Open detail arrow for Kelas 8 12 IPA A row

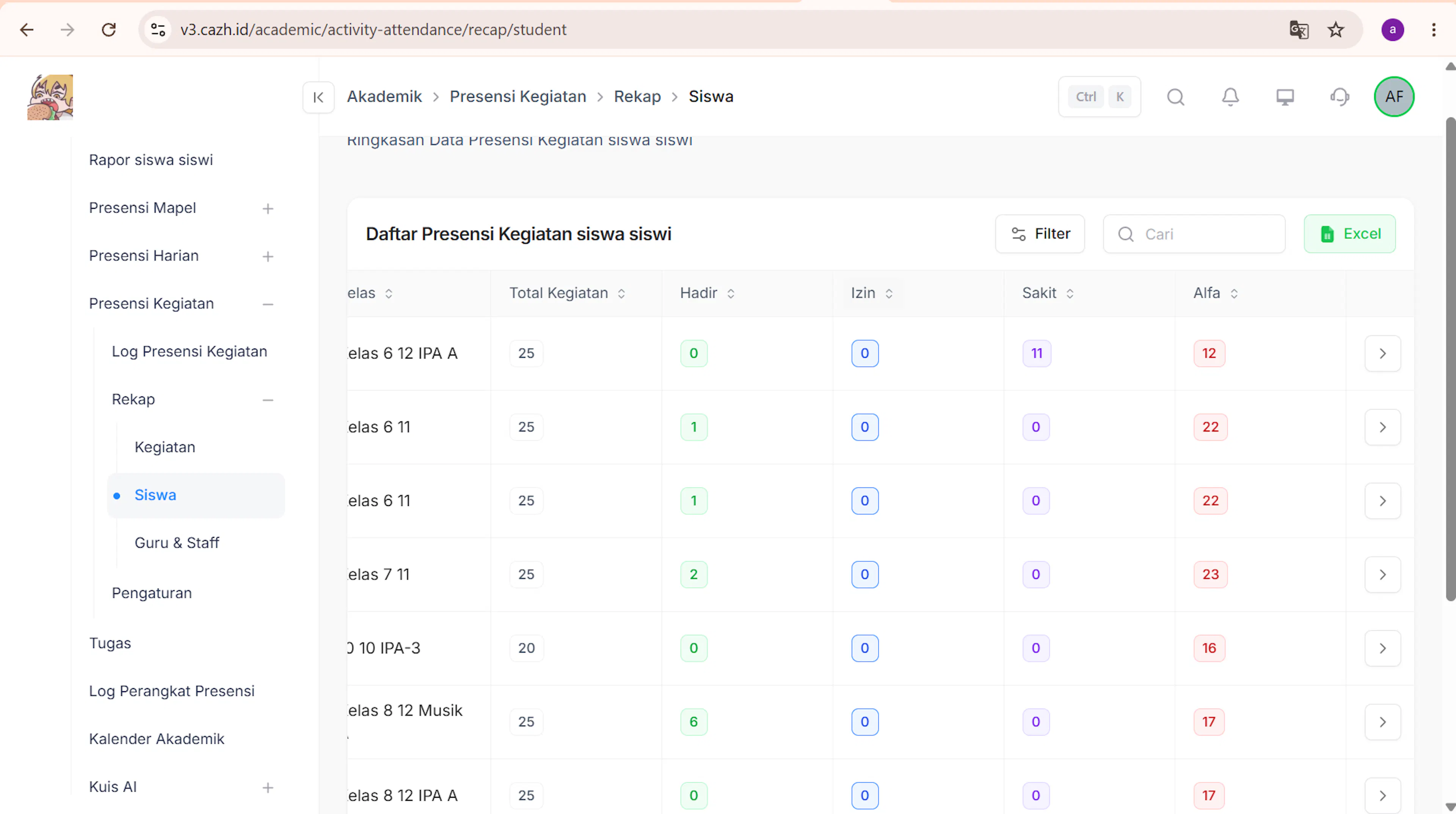[x=1382, y=796]
